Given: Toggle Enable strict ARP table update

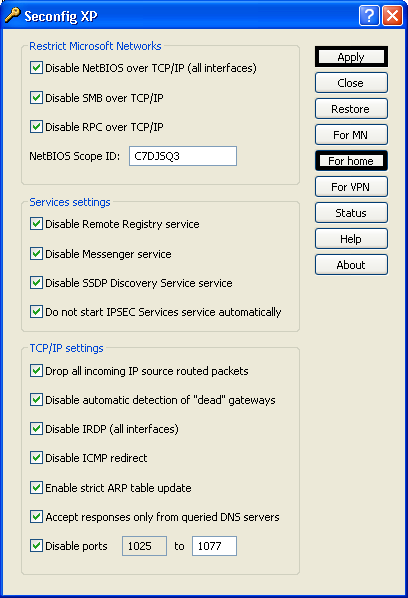Looking at the screenshot, I should click(x=36, y=487).
